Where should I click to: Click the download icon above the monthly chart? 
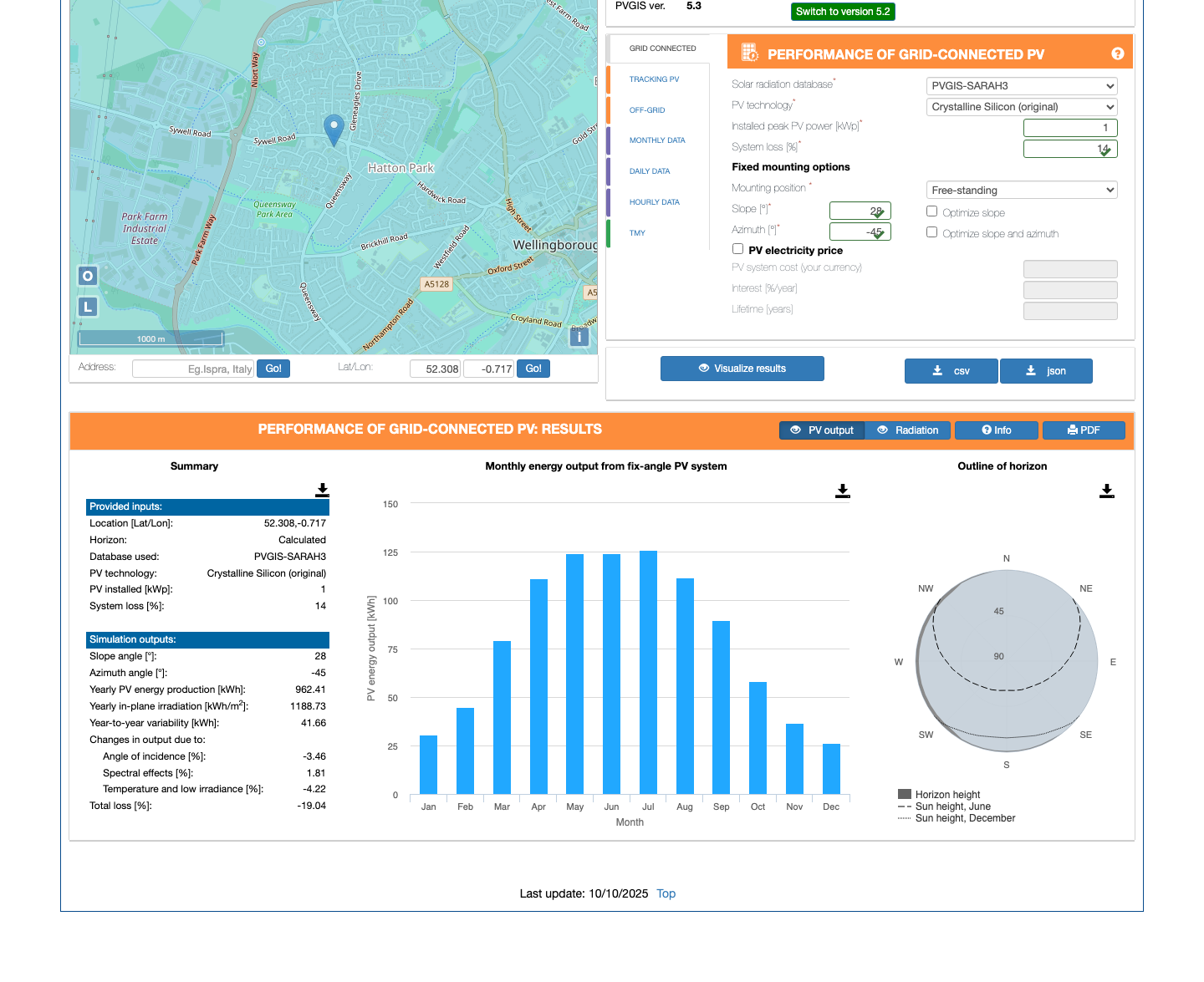(x=842, y=491)
